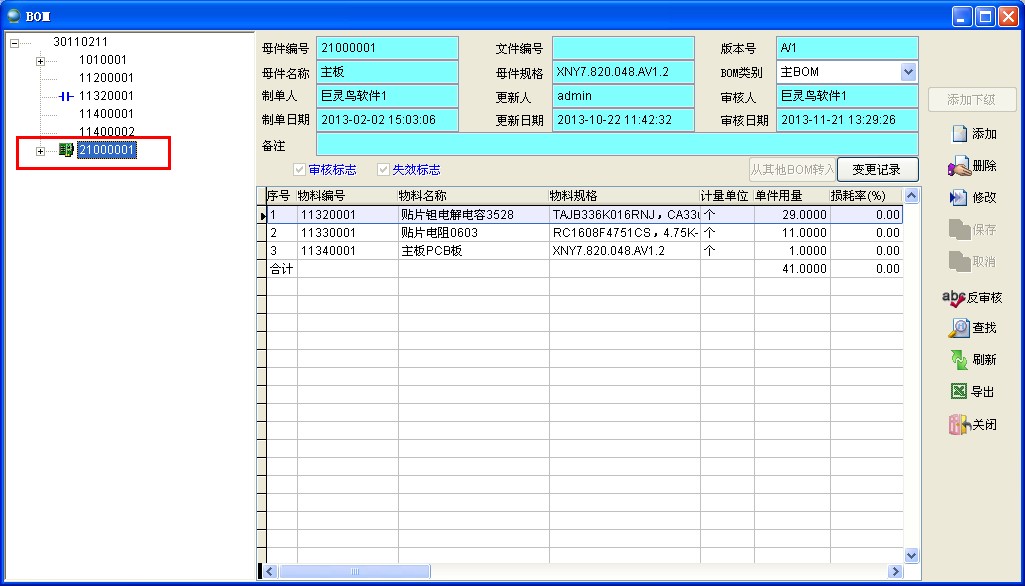
Task: Click the 刷新 (Refresh) icon
Action: 959,360
